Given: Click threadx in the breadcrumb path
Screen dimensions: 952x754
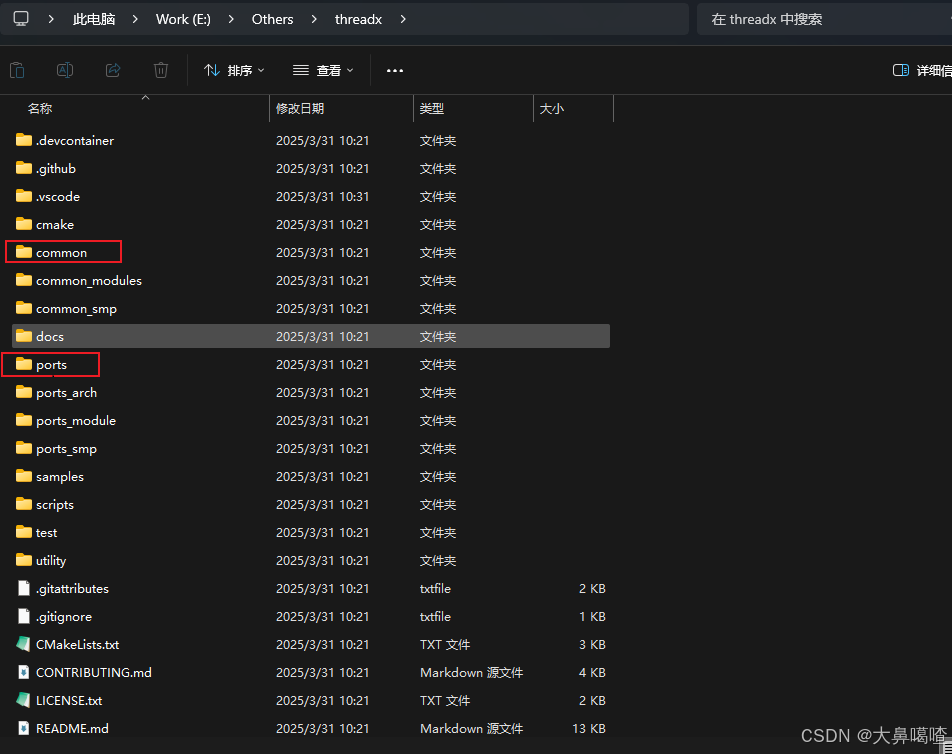Looking at the screenshot, I should [358, 19].
